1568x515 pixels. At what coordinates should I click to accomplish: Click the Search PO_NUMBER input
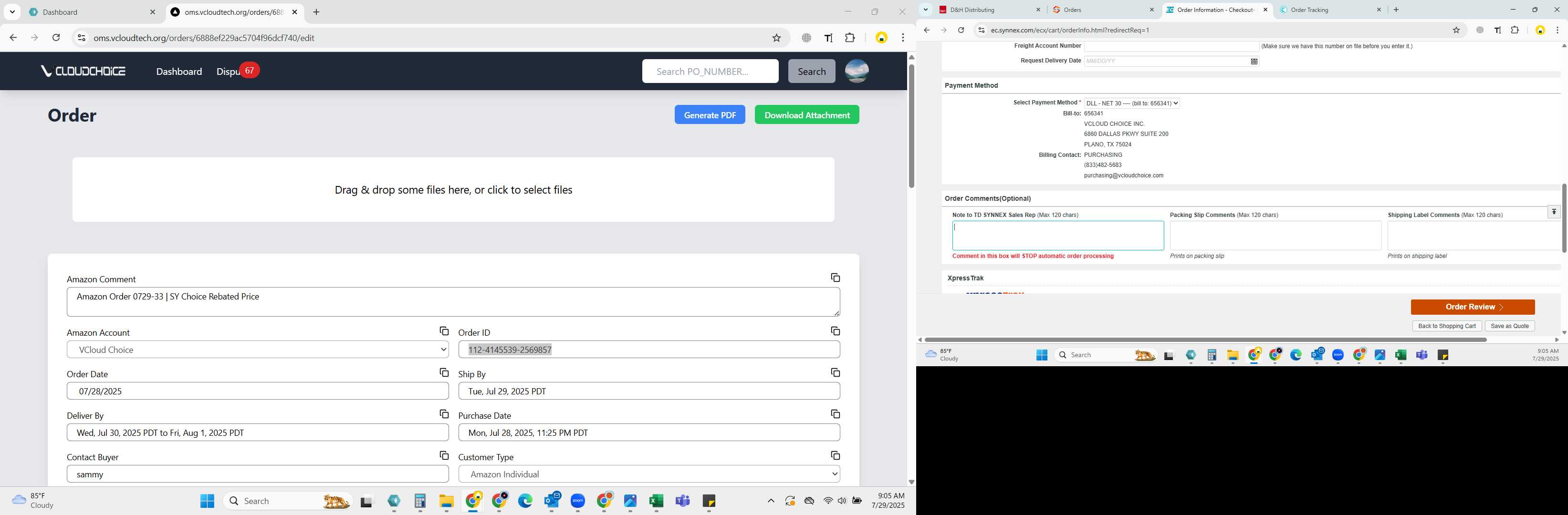click(x=710, y=71)
